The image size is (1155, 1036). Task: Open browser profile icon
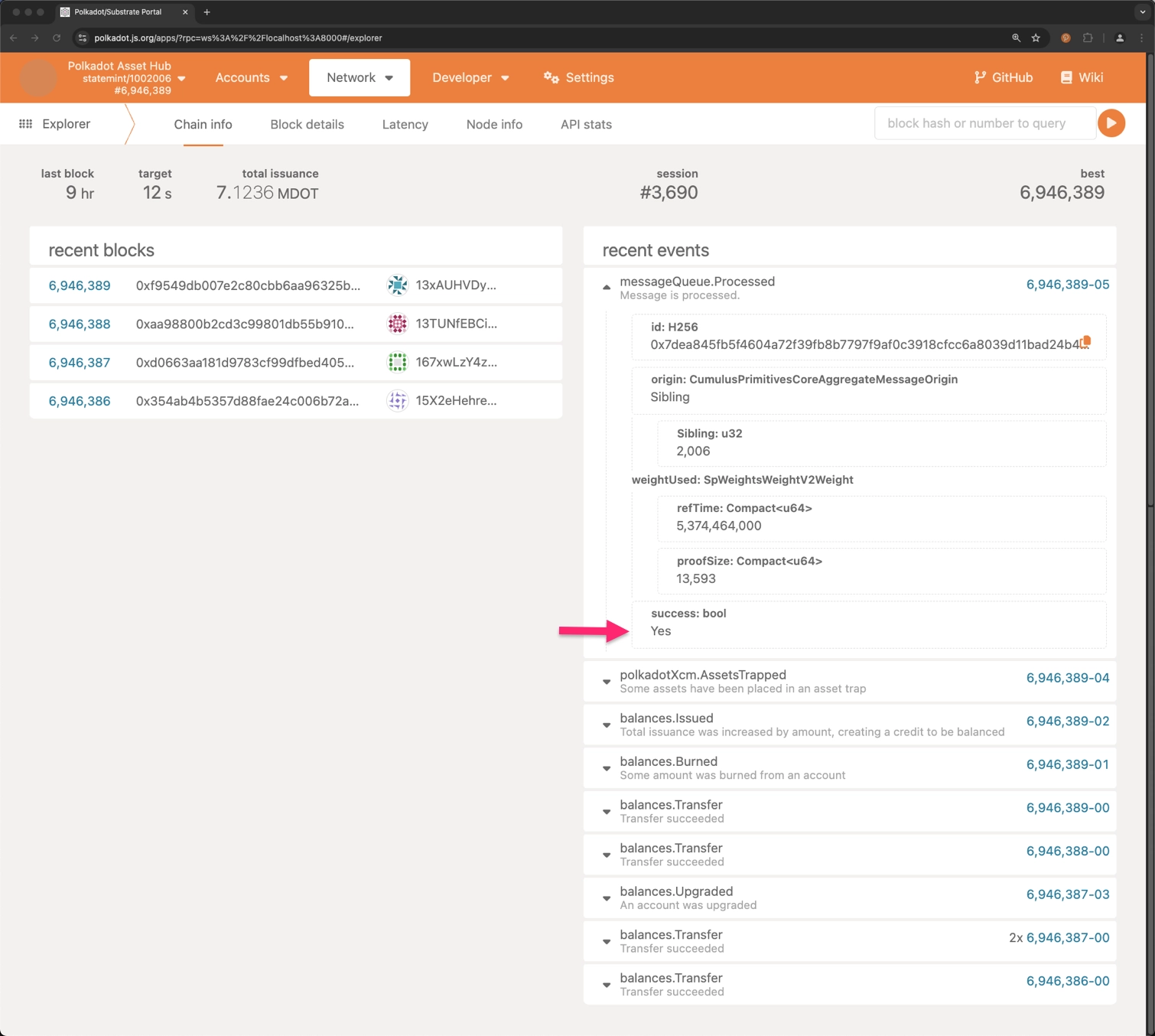[1120, 37]
